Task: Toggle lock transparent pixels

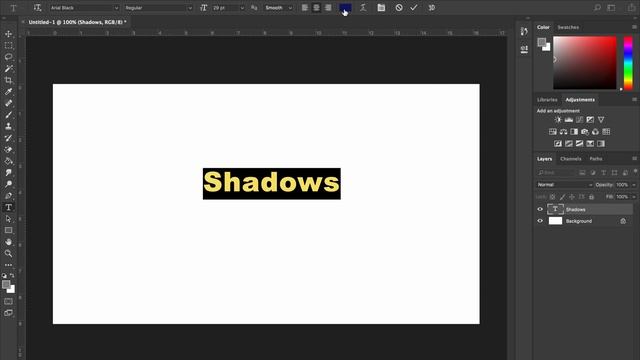Action: pos(552,197)
